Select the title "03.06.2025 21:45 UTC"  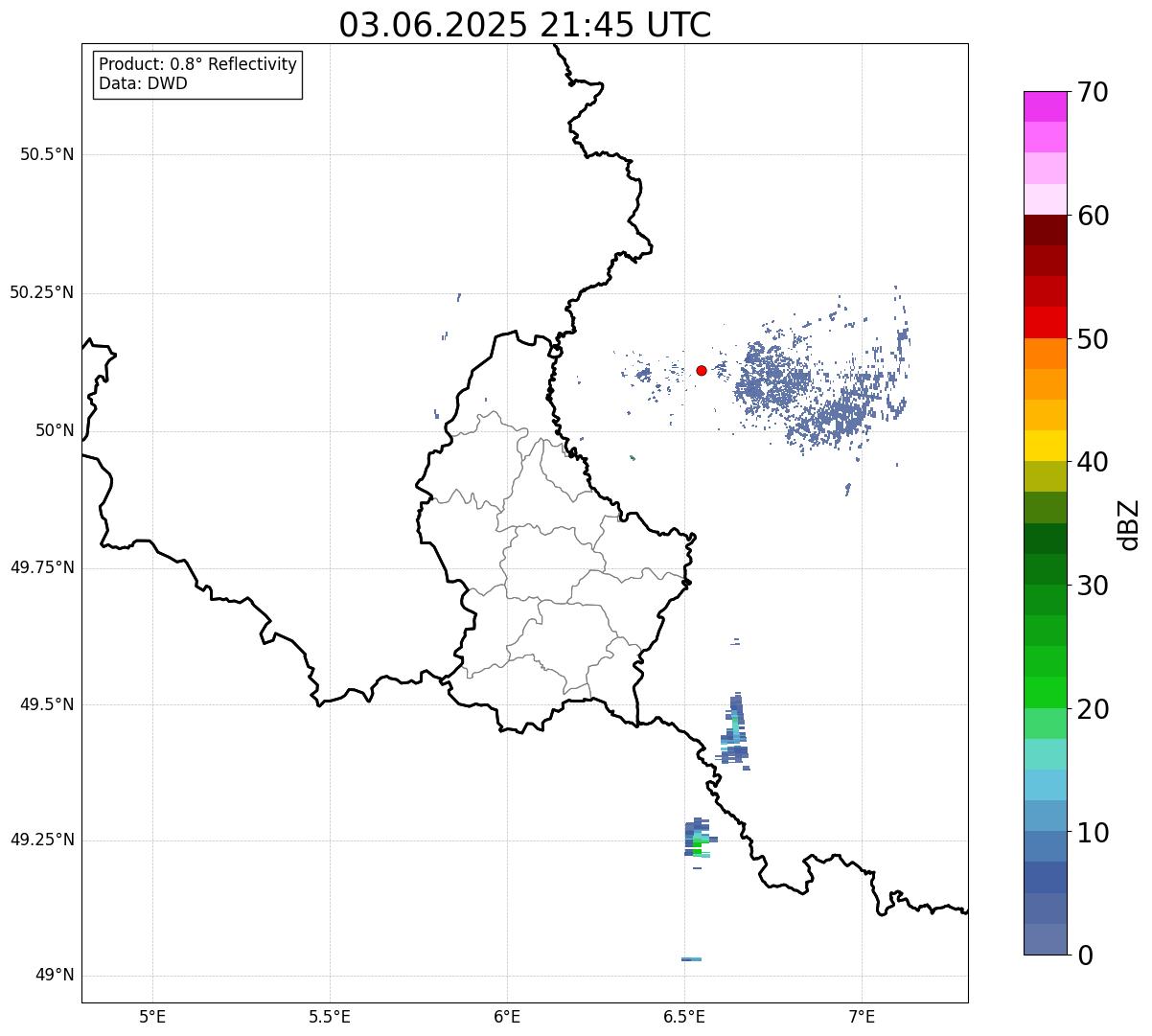[x=525, y=25]
